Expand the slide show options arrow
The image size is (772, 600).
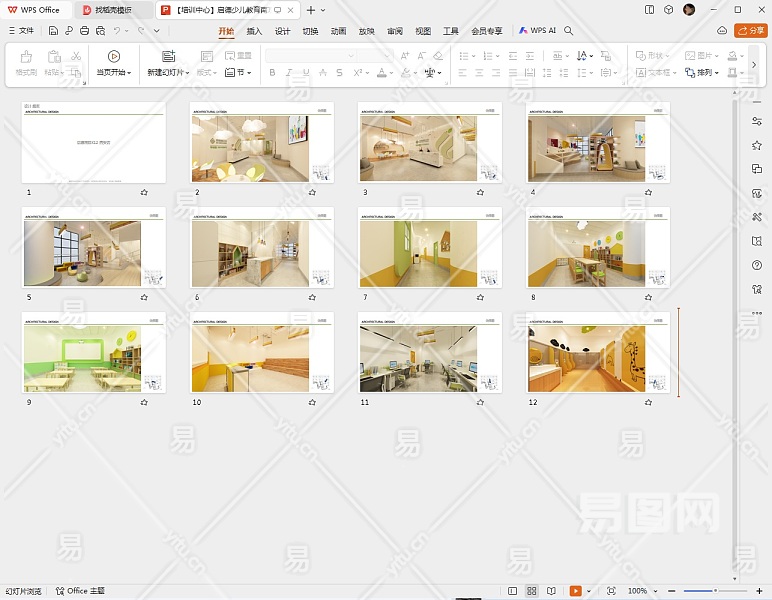589,591
